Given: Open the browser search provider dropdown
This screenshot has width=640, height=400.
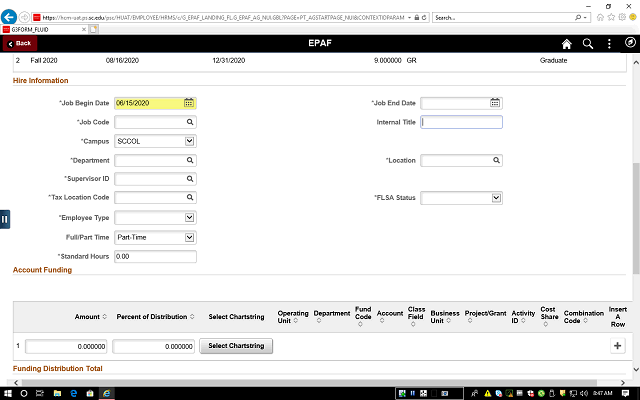Looking at the screenshot, I should point(585,18).
